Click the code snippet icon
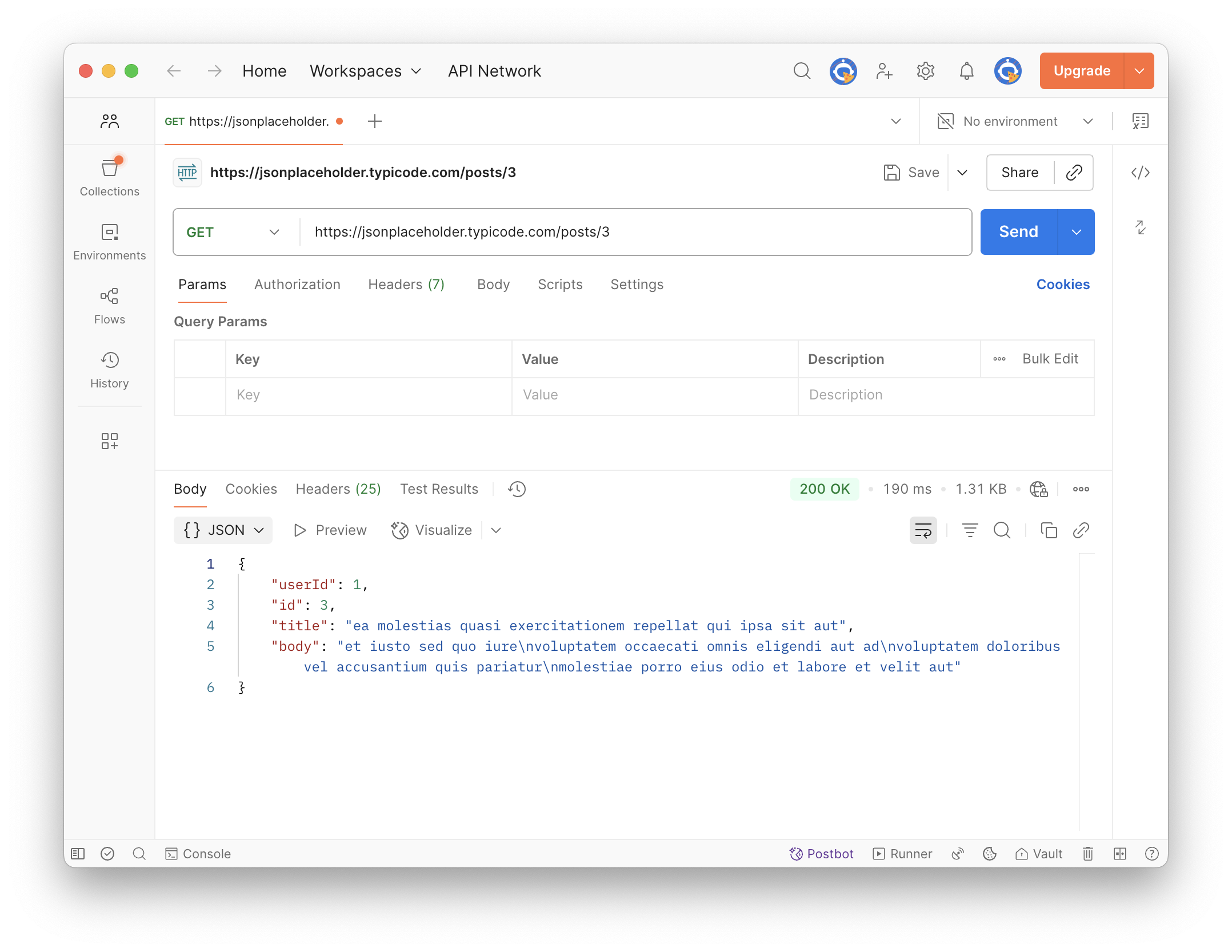Screen dimensions: 1232x952 [1140, 173]
